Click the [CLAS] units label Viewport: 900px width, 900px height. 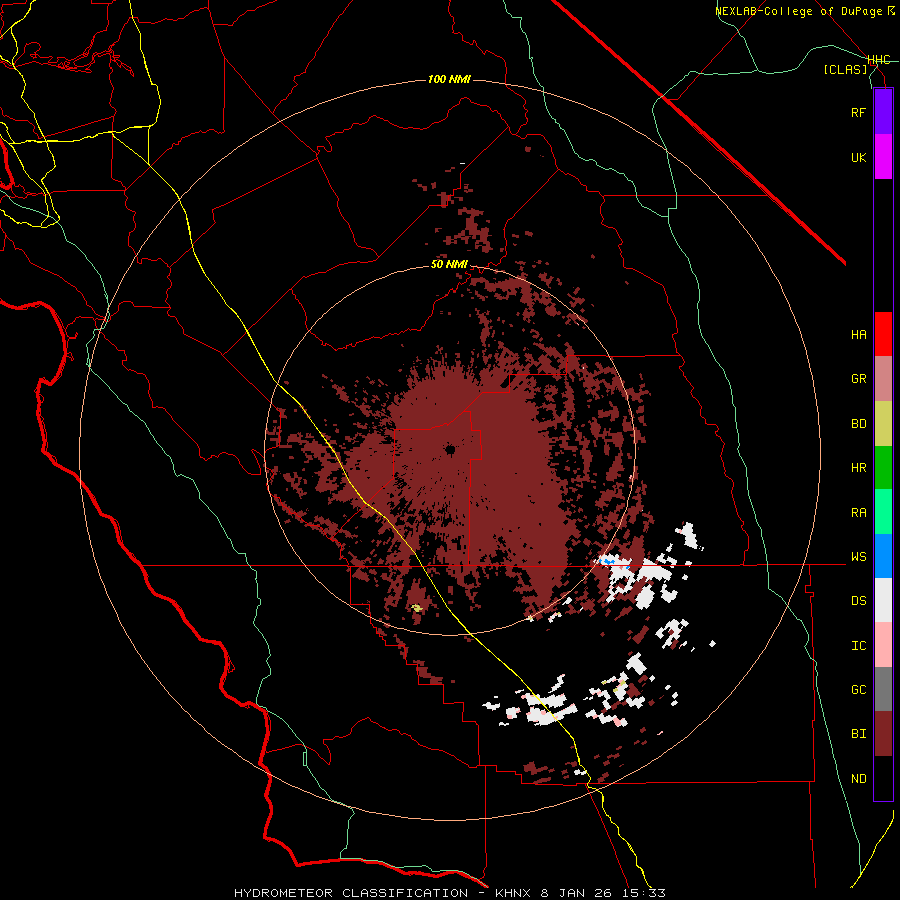tap(845, 69)
